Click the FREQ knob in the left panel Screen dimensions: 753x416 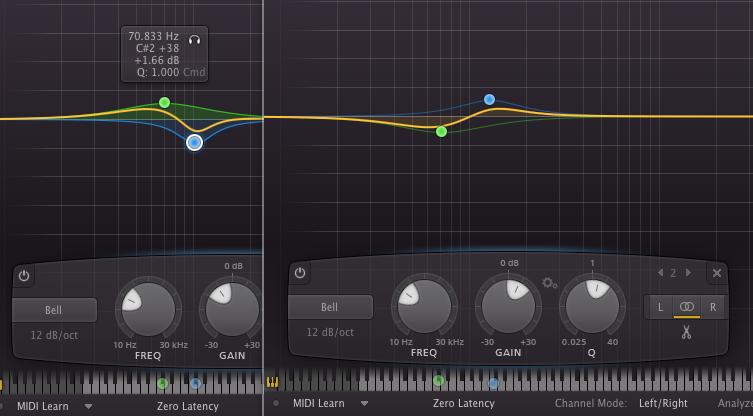148,309
